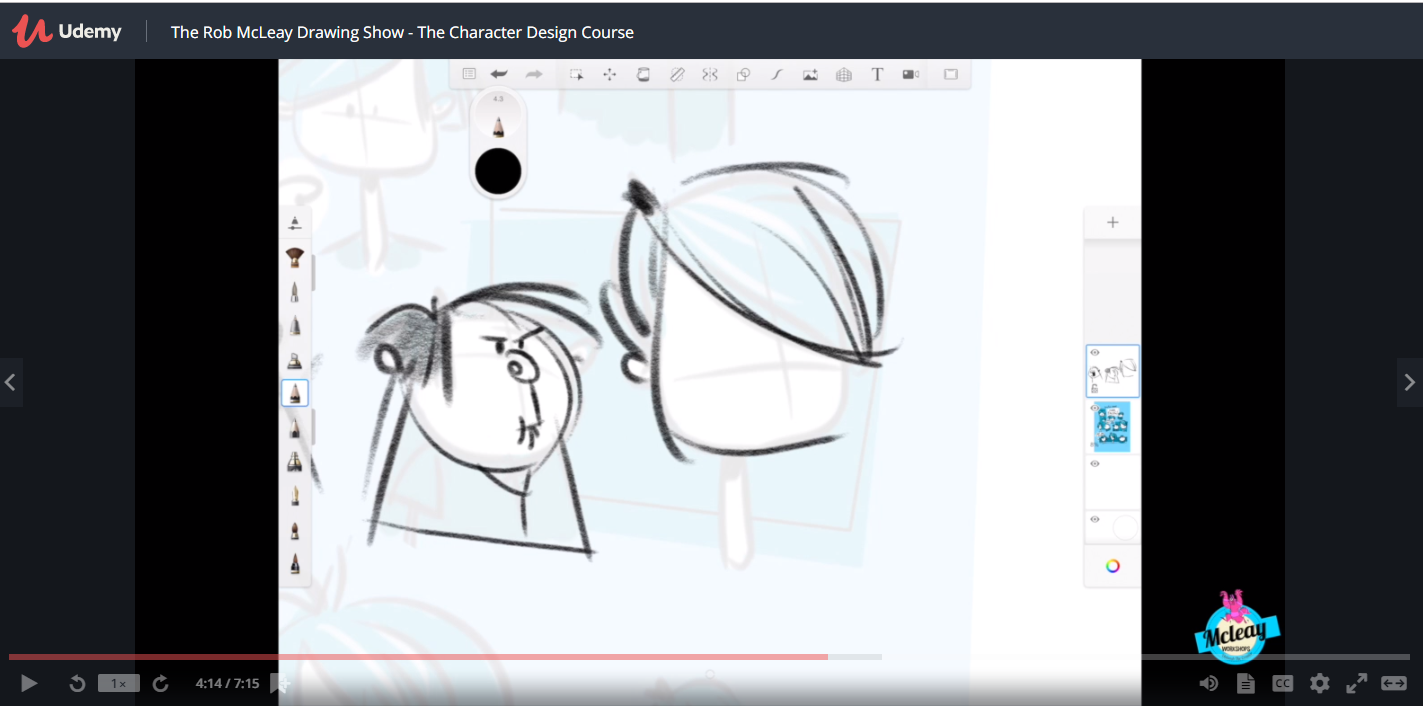The width and height of the screenshot is (1423, 708).
Task: Click the undo arrow in drawing toolbar
Action: coord(499,74)
